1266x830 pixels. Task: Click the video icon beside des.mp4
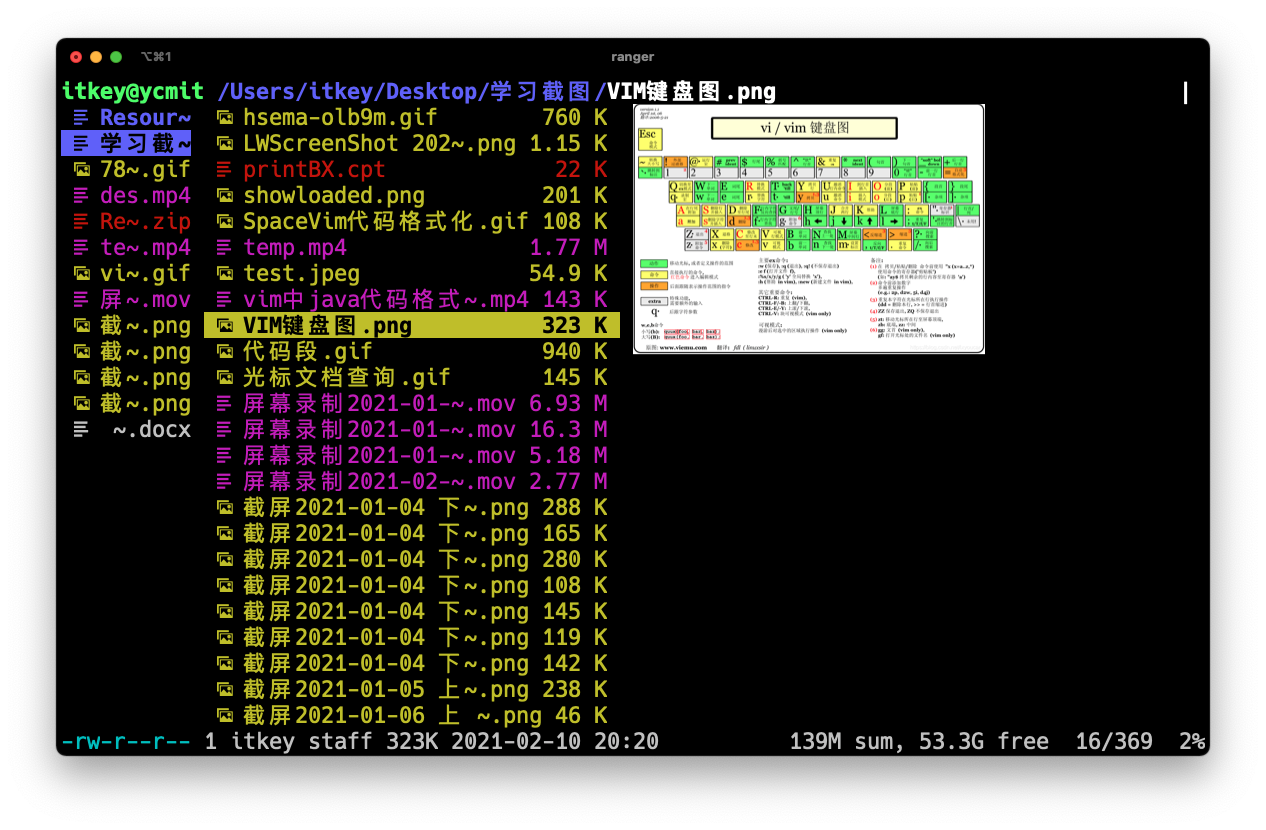click(x=81, y=196)
